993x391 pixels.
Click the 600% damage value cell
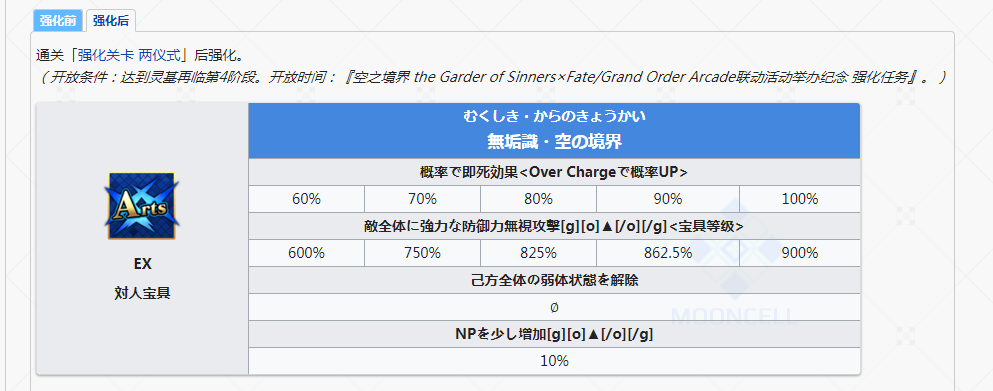click(x=307, y=253)
